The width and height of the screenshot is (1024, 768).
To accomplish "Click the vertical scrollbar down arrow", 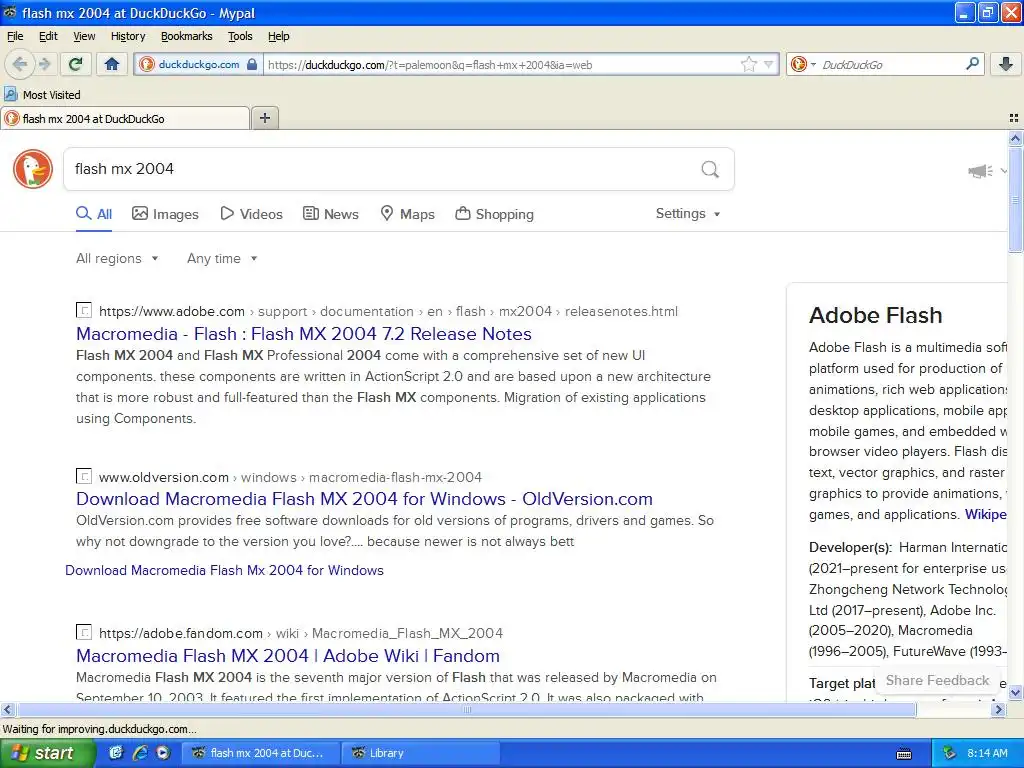I will [1015, 692].
